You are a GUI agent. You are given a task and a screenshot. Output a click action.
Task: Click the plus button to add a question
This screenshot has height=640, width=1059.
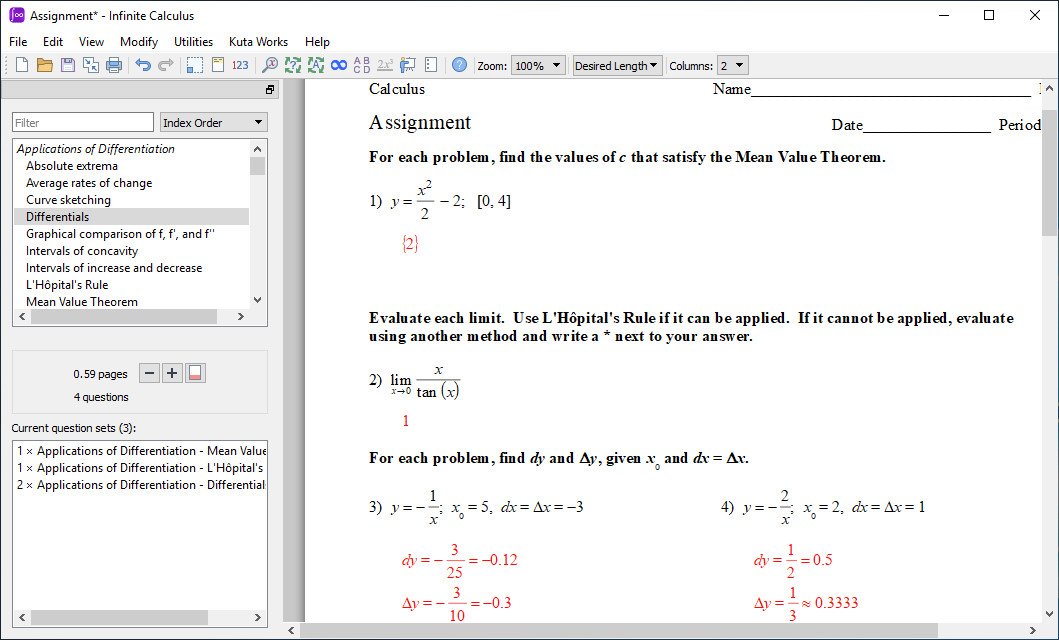point(172,373)
